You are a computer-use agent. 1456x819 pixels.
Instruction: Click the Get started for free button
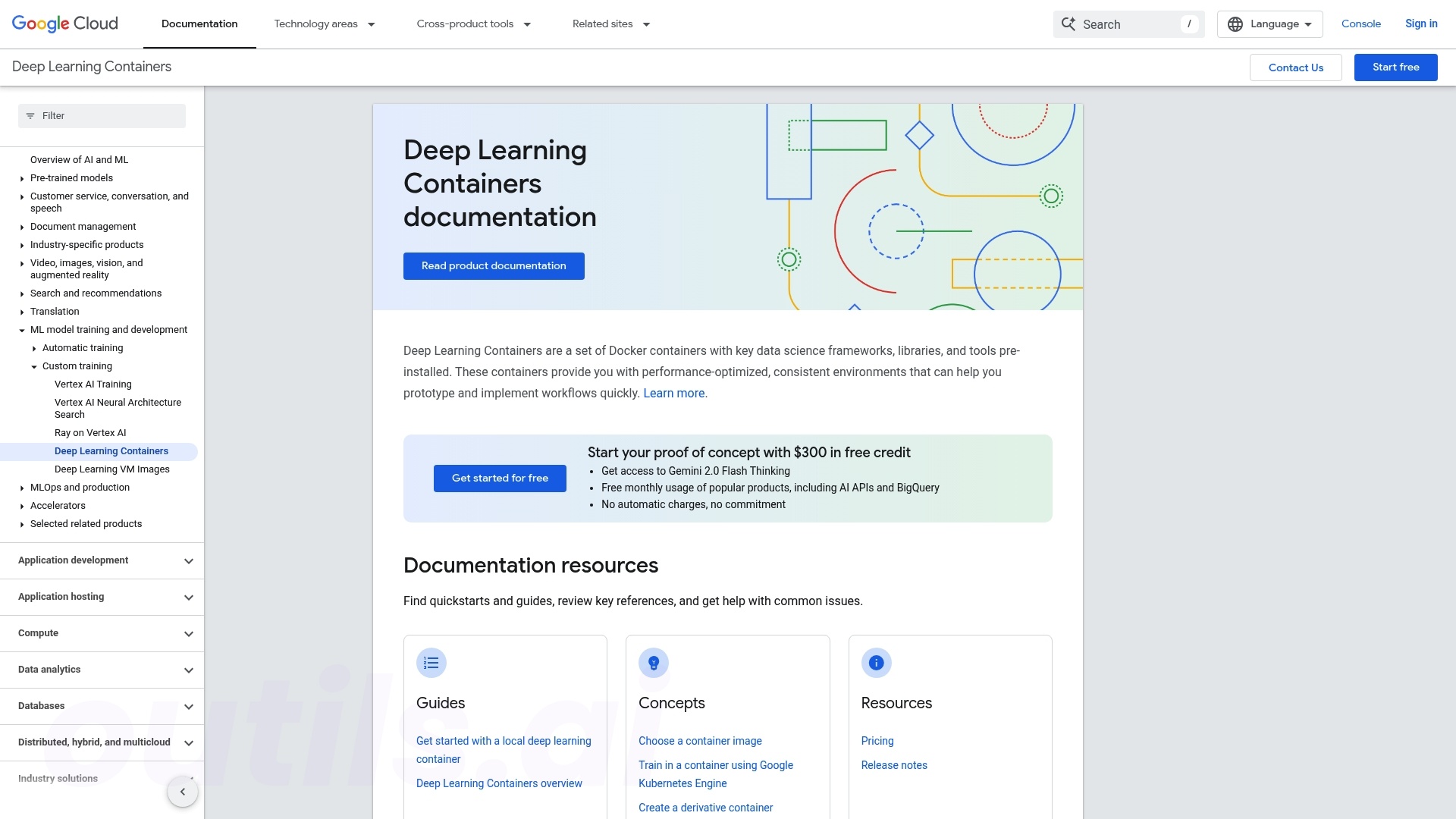tap(500, 479)
